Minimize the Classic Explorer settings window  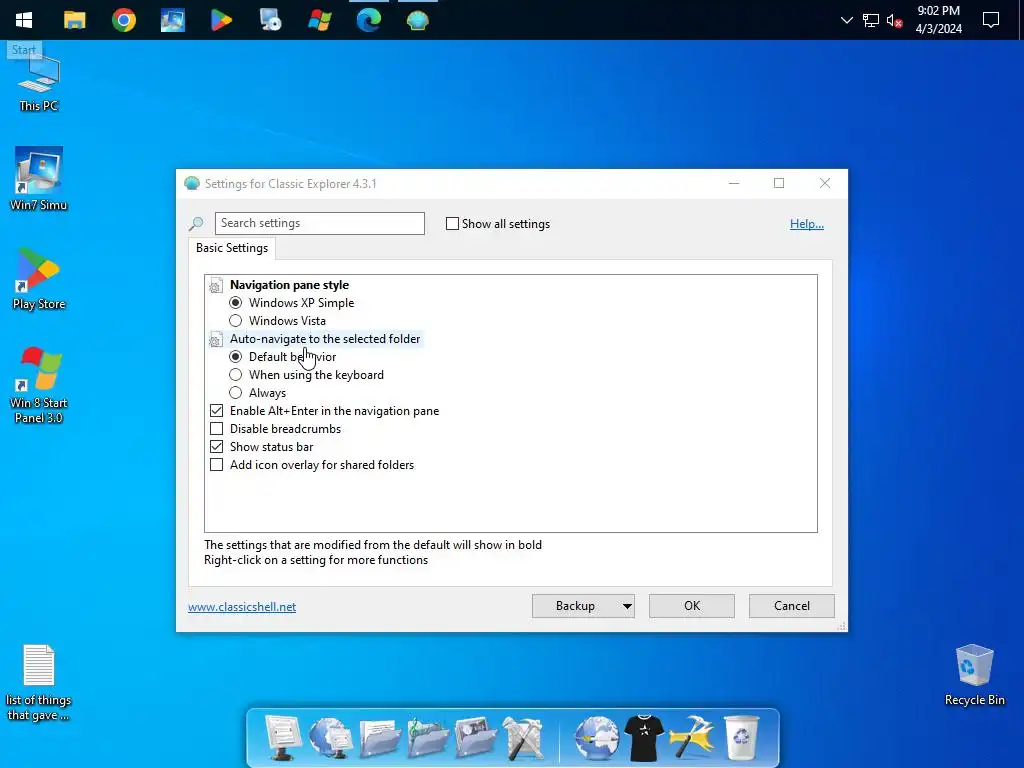tap(734, 184)
